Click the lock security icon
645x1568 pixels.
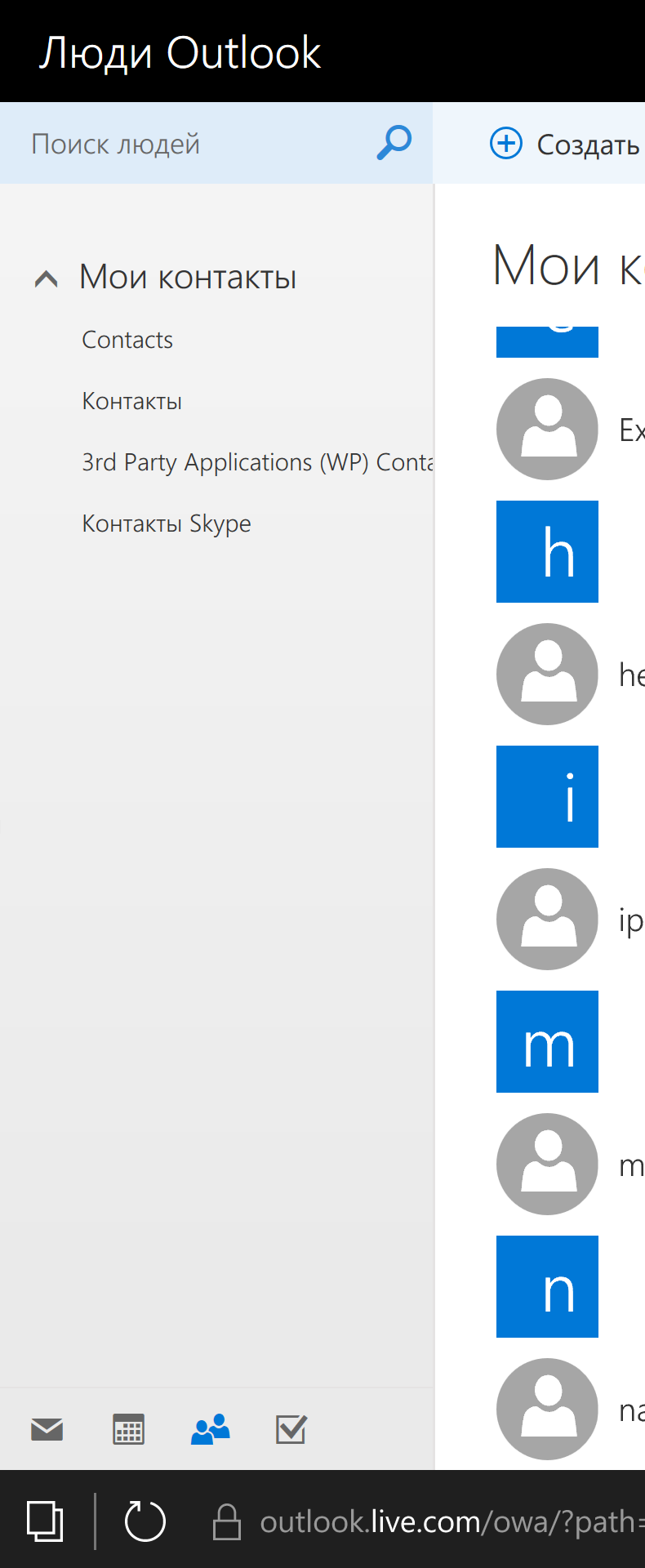pyautogui.click(x=226, y=1521)
